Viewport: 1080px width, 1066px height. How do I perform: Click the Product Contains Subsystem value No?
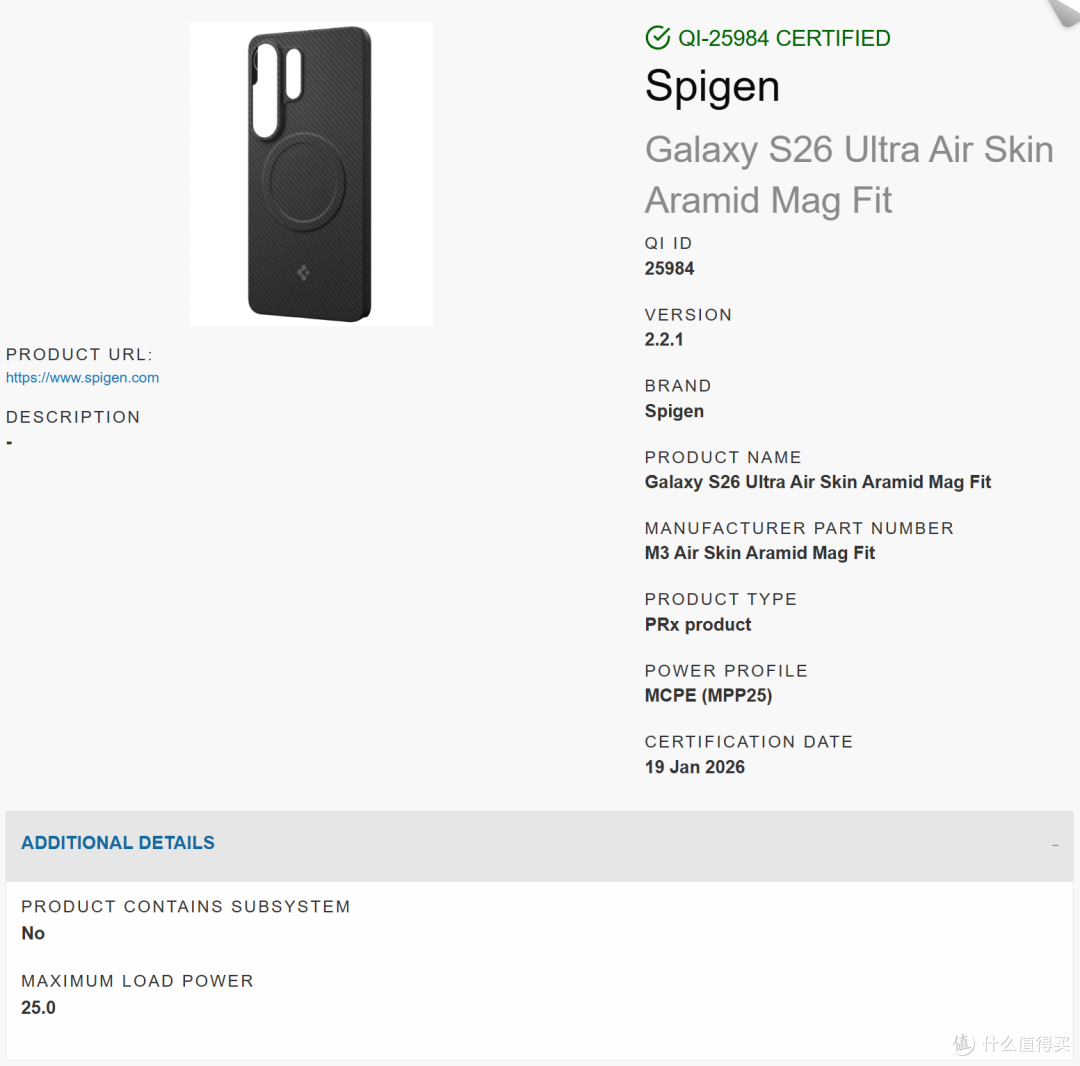[33, 933]
